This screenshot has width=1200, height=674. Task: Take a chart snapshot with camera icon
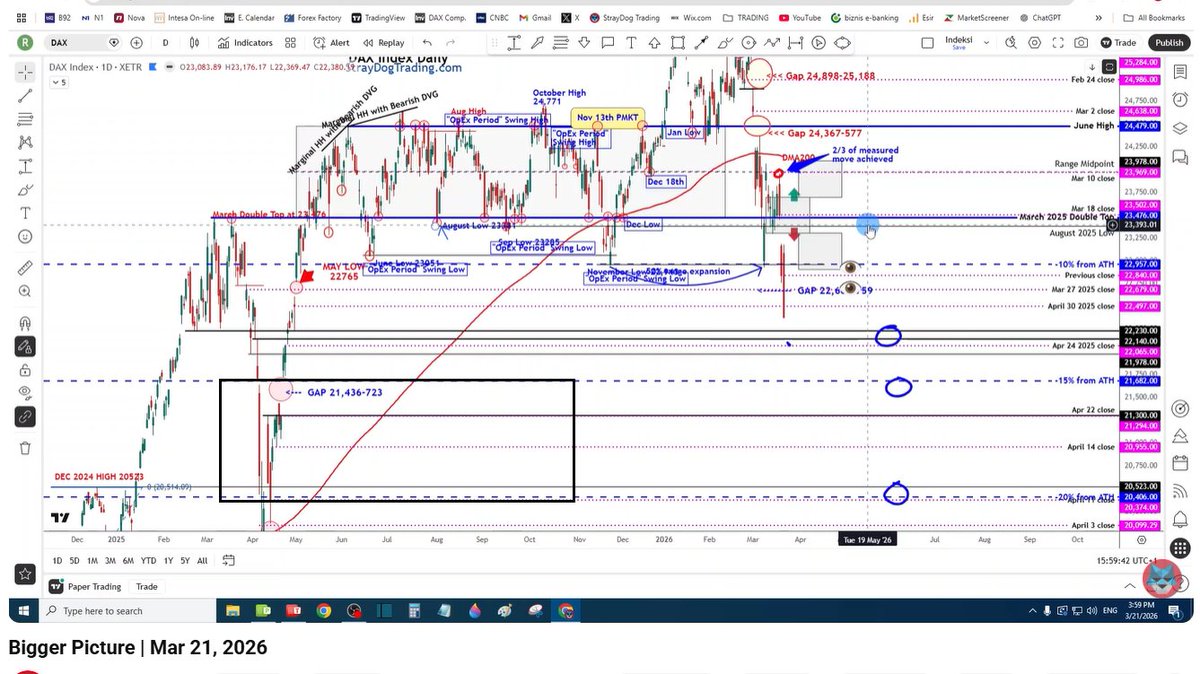pos(1081,43)
